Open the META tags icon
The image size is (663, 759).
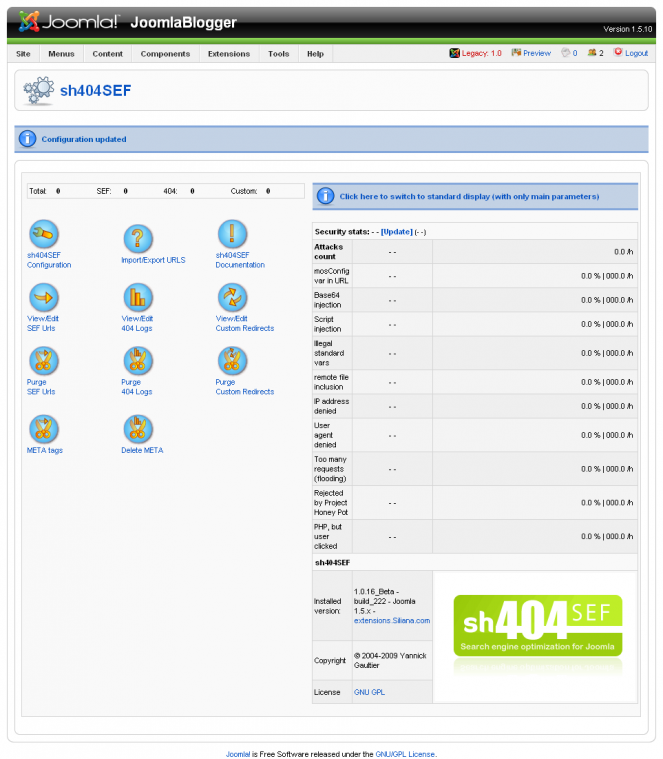pos(44,429)
